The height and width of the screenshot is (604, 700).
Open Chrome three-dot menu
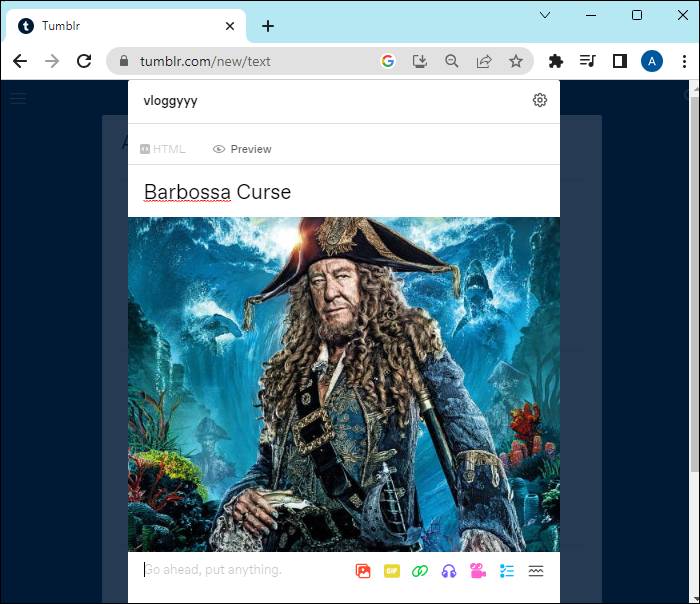[684, 61]
